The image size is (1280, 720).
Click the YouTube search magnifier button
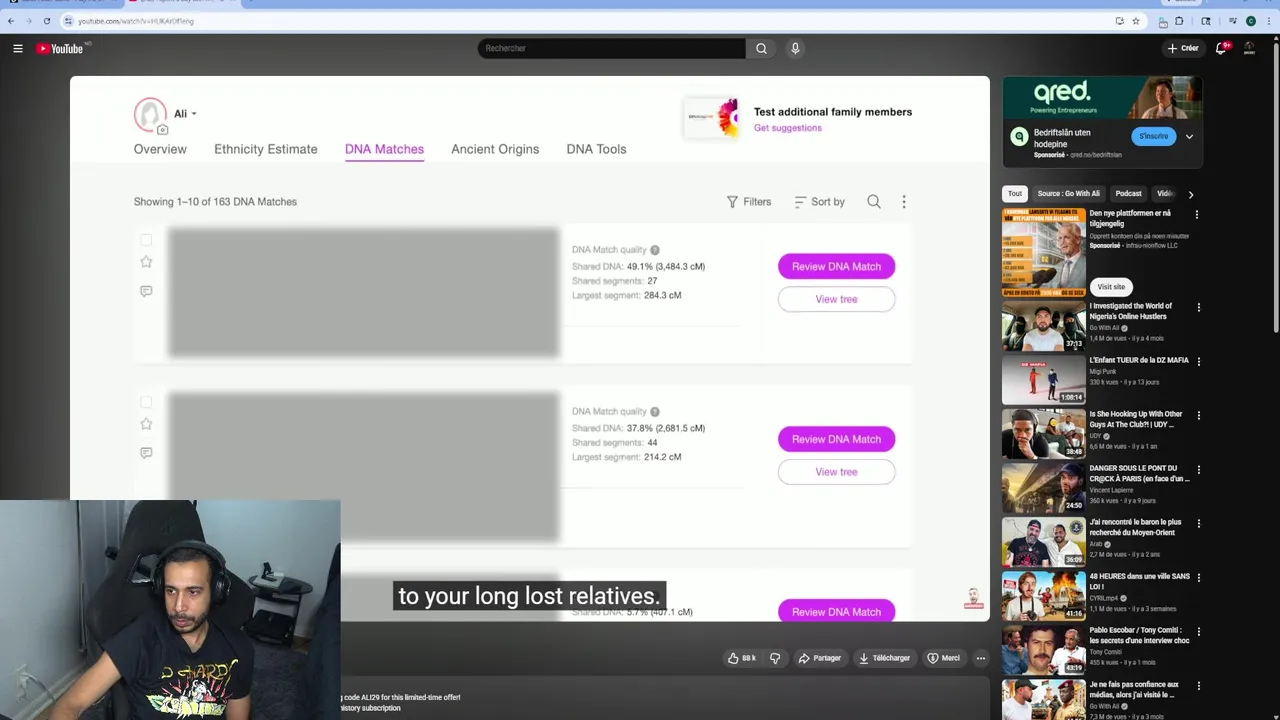(761, 48)
